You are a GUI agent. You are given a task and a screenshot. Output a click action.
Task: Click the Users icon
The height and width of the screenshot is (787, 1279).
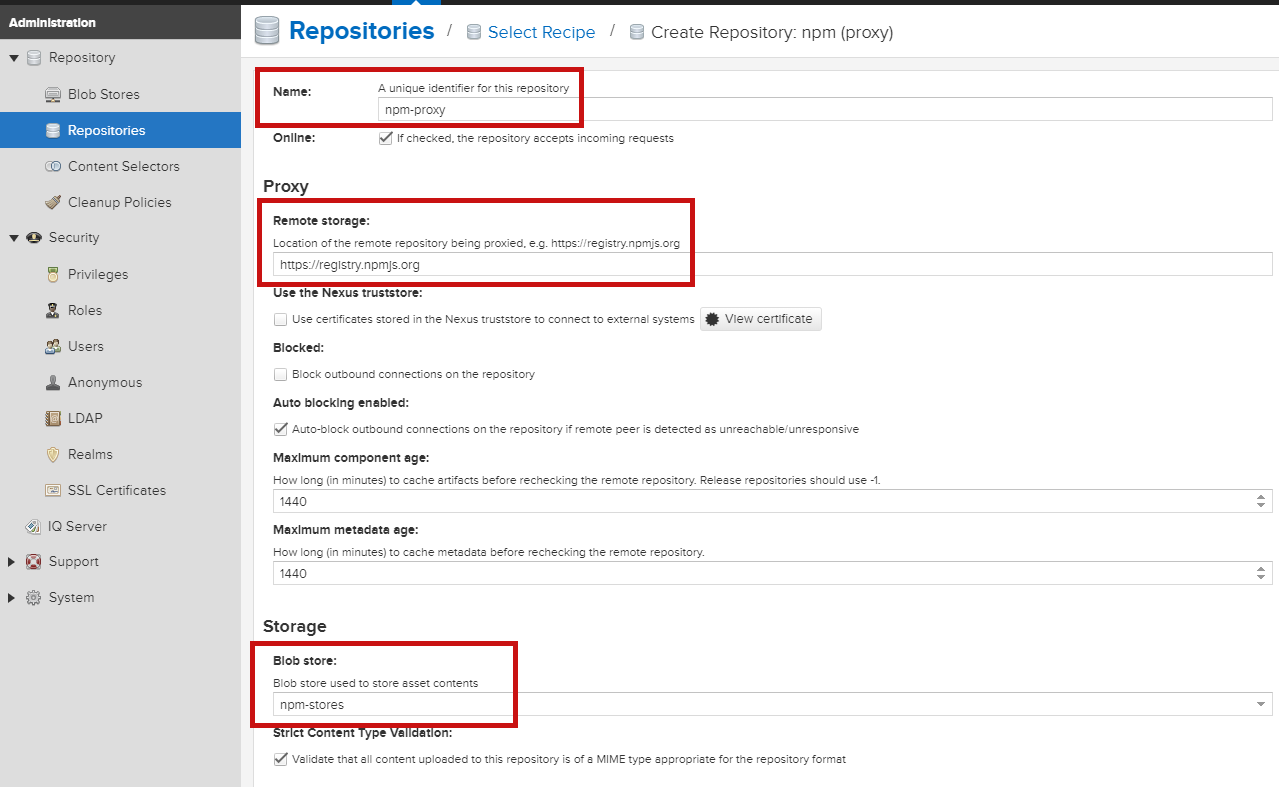53,346
